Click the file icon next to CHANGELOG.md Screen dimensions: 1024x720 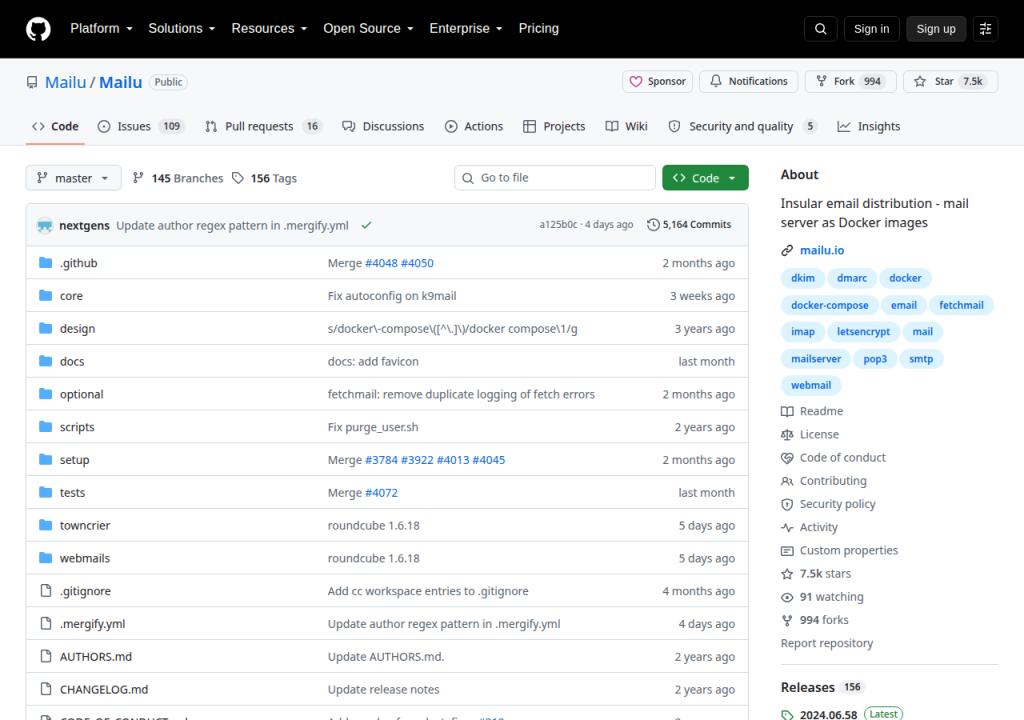(x=46, y=689)
